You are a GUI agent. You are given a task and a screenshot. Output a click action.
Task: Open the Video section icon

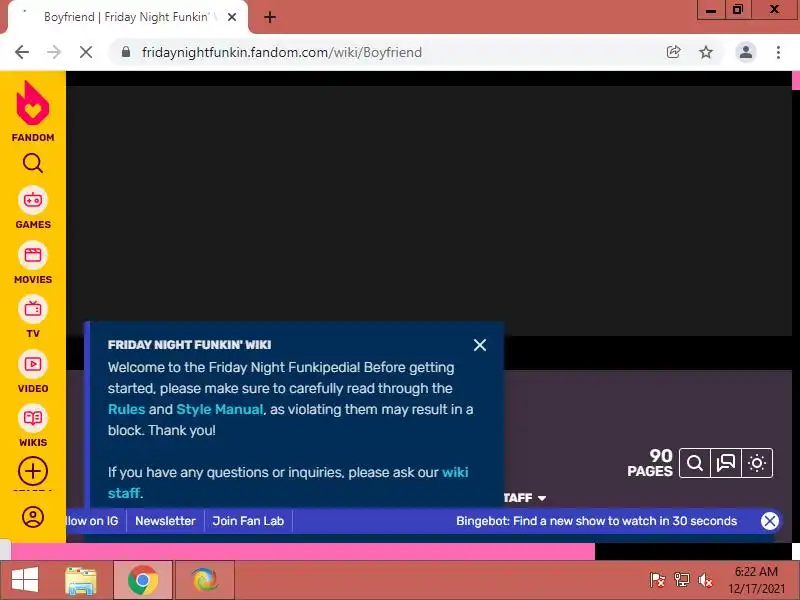click(x=33, y=364)
